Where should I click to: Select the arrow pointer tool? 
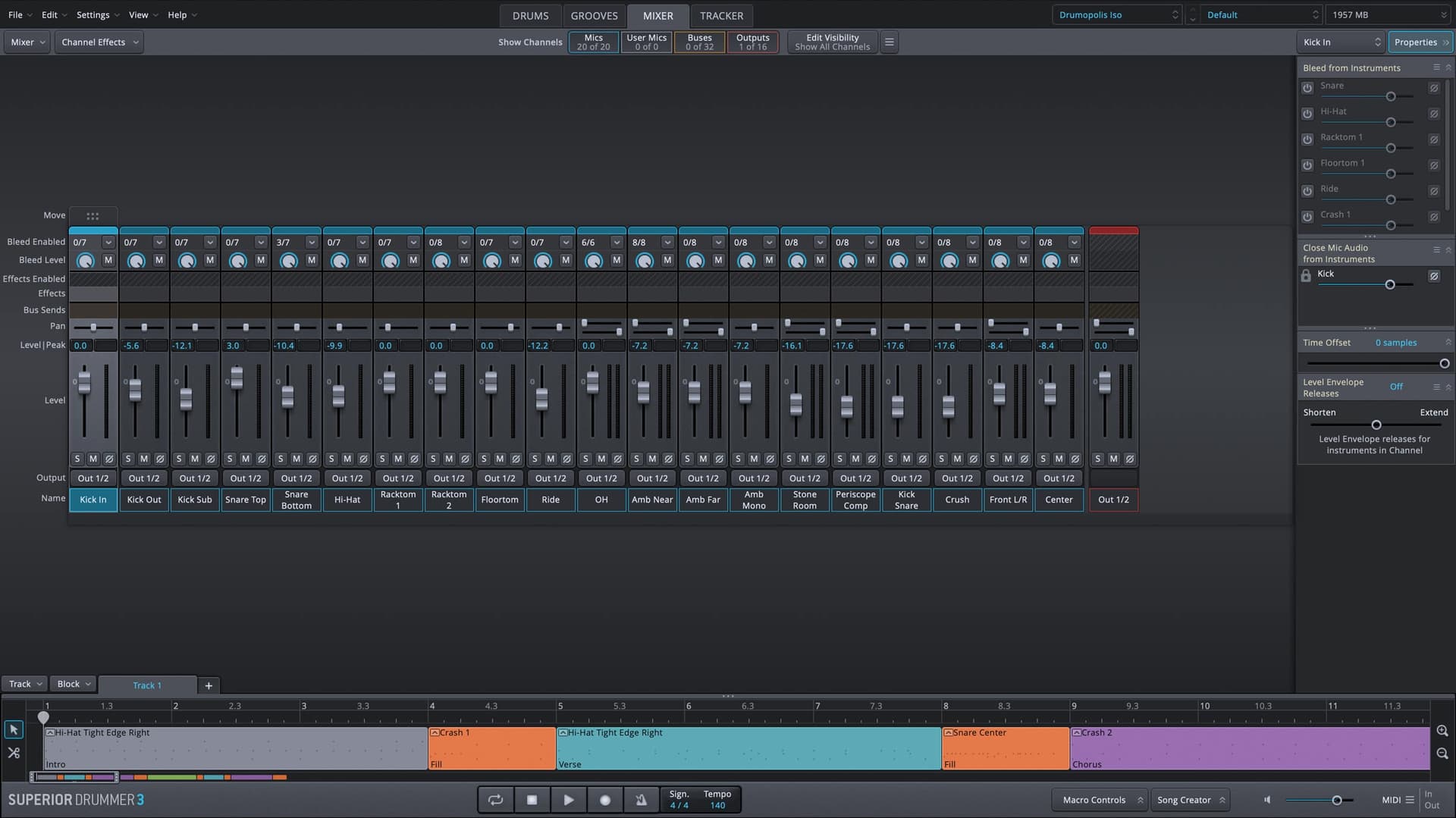tap(14, 729)
